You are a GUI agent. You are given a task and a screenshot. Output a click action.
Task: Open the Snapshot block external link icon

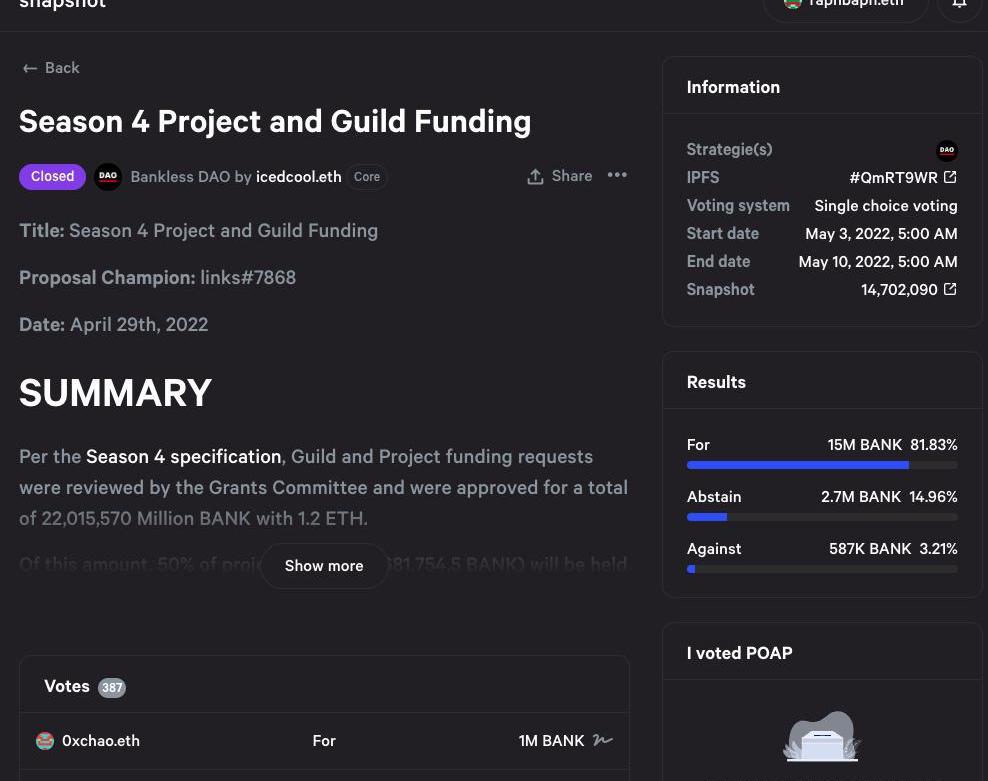[x=950, y=289]
